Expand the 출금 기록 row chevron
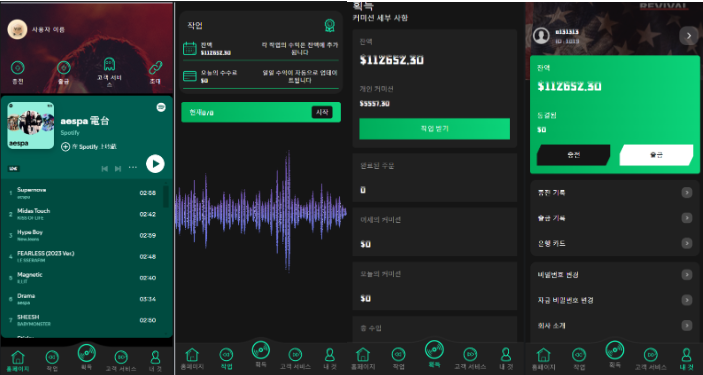Viewport: 703px width, 375px height. coord(686,218)
